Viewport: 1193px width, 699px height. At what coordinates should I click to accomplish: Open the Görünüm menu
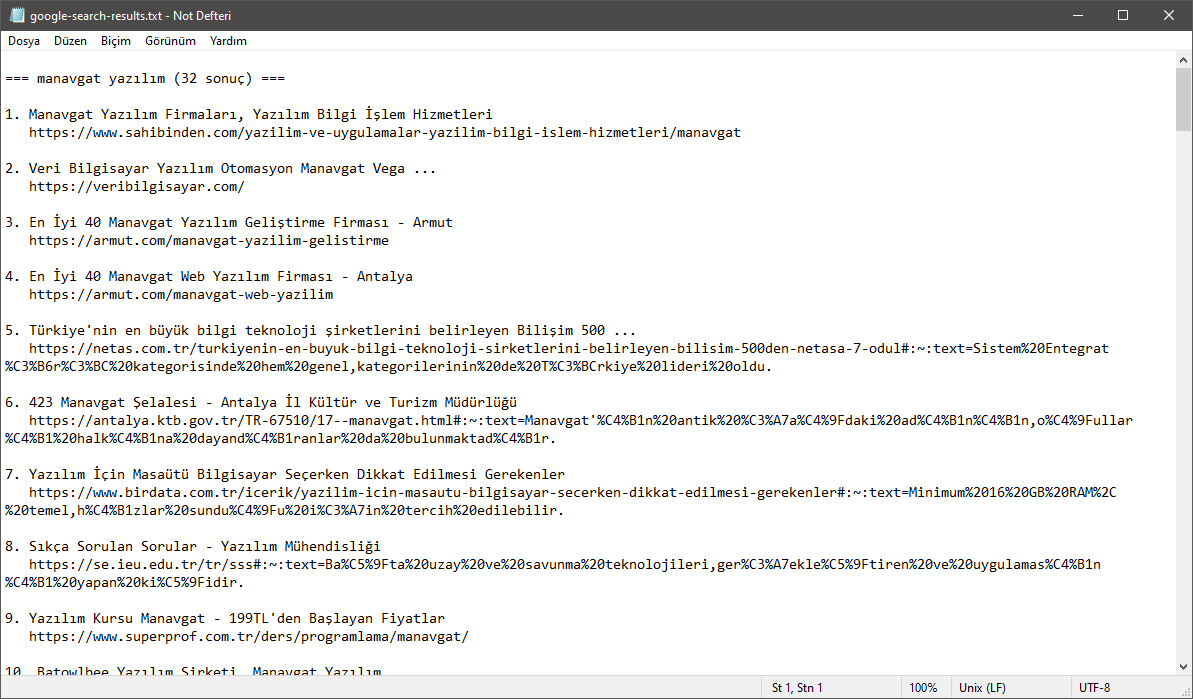tap(170, 41)
